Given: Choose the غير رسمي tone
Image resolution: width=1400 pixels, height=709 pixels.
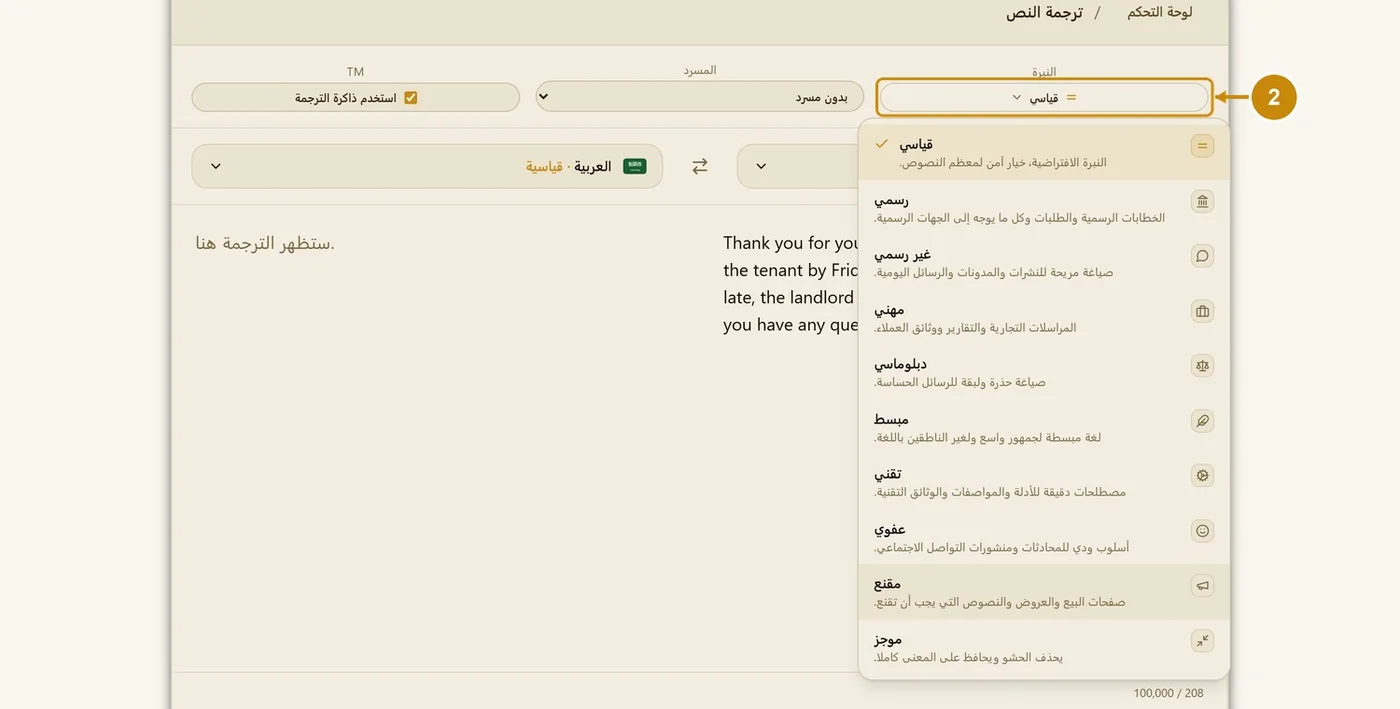Looking at the screenshot, I should point(1044,263).
